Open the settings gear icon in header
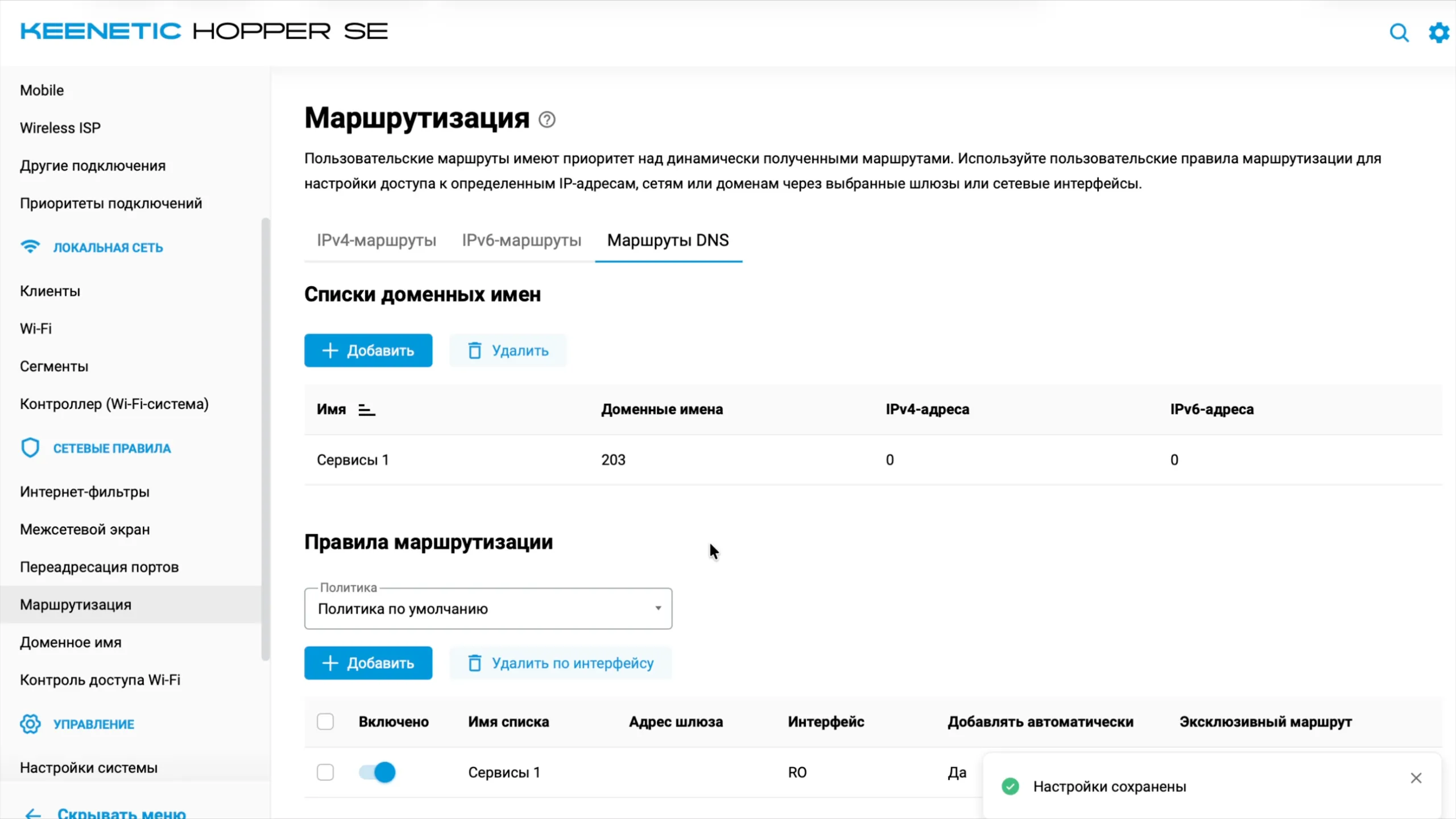This screenshot has width=1456, height=819. 1439,33
